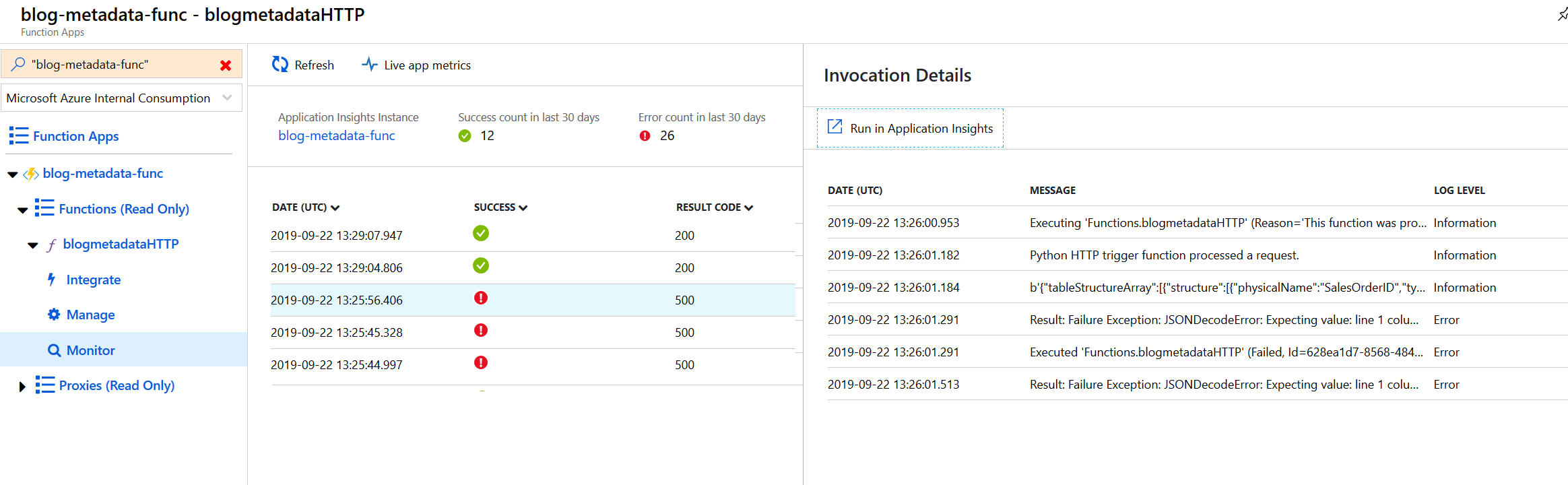Clear search with the red X

coord(226,65)
